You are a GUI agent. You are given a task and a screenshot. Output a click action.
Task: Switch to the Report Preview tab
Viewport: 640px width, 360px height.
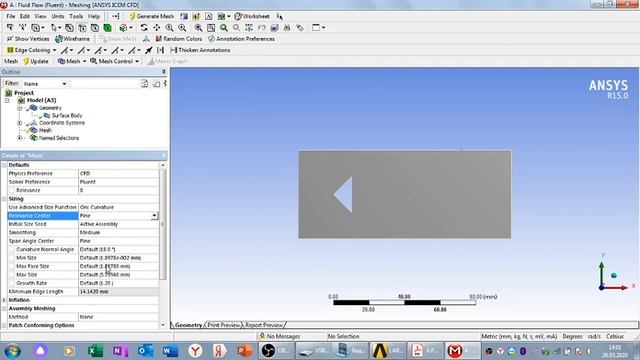pyautogui.click(x=264, y=325)
